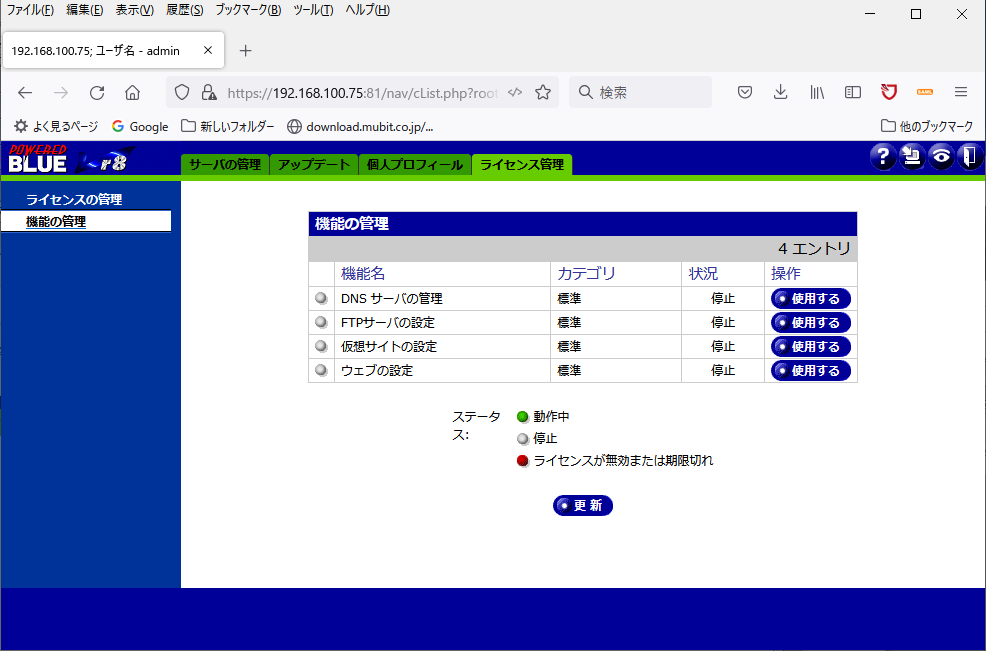Open a new tab with plus button
The height and width of the screenshot is (651, 986).
(x=246, y=51)
